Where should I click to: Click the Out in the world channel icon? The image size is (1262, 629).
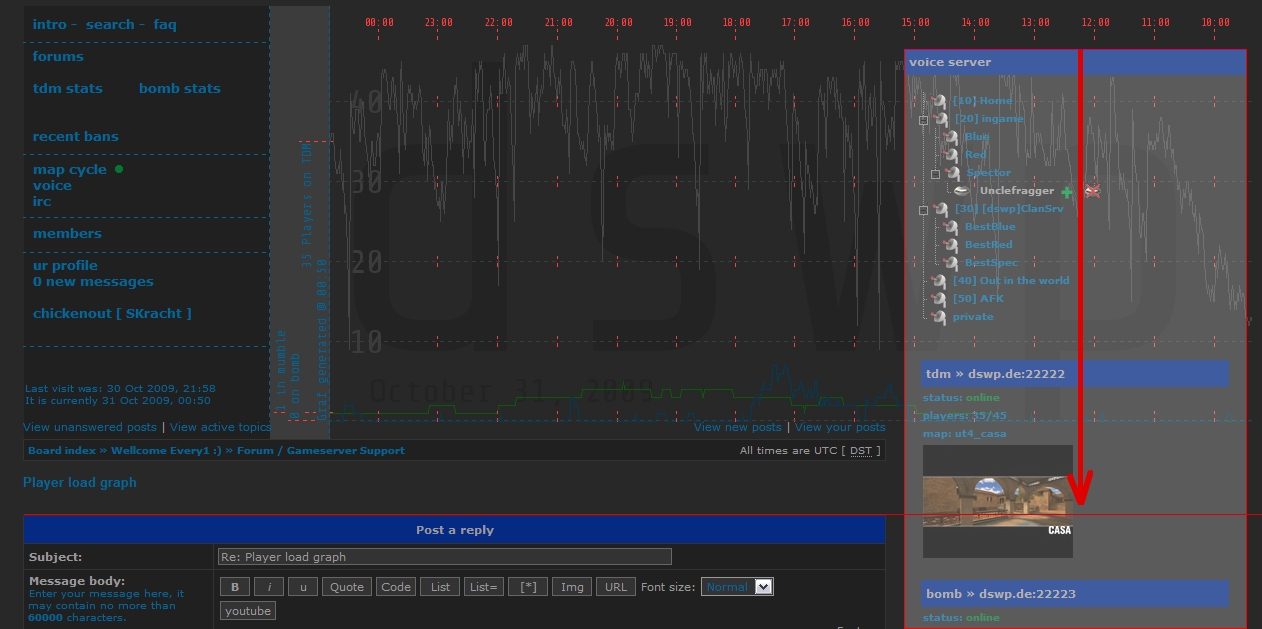click(x=939, y=281)
